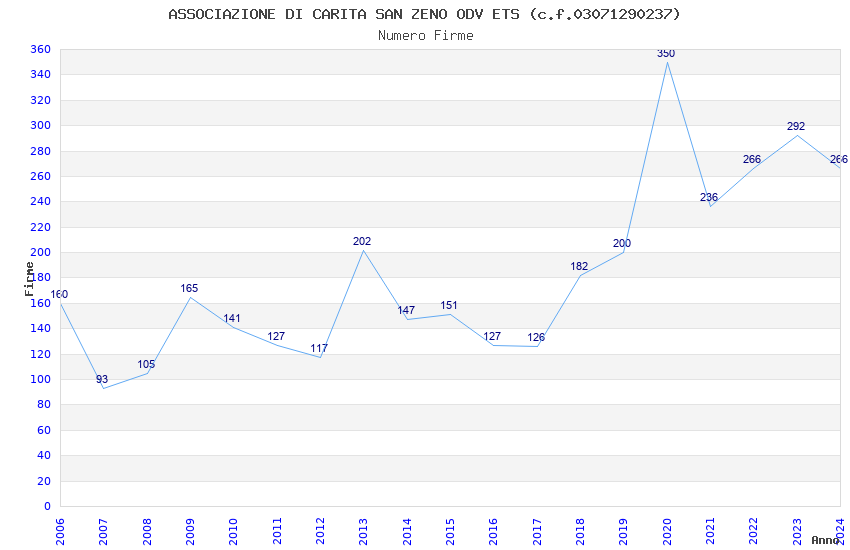The image size is (850, 550).
Task: Select the 350 data label at the 2020 peak
Action: [x=666, y=53]
